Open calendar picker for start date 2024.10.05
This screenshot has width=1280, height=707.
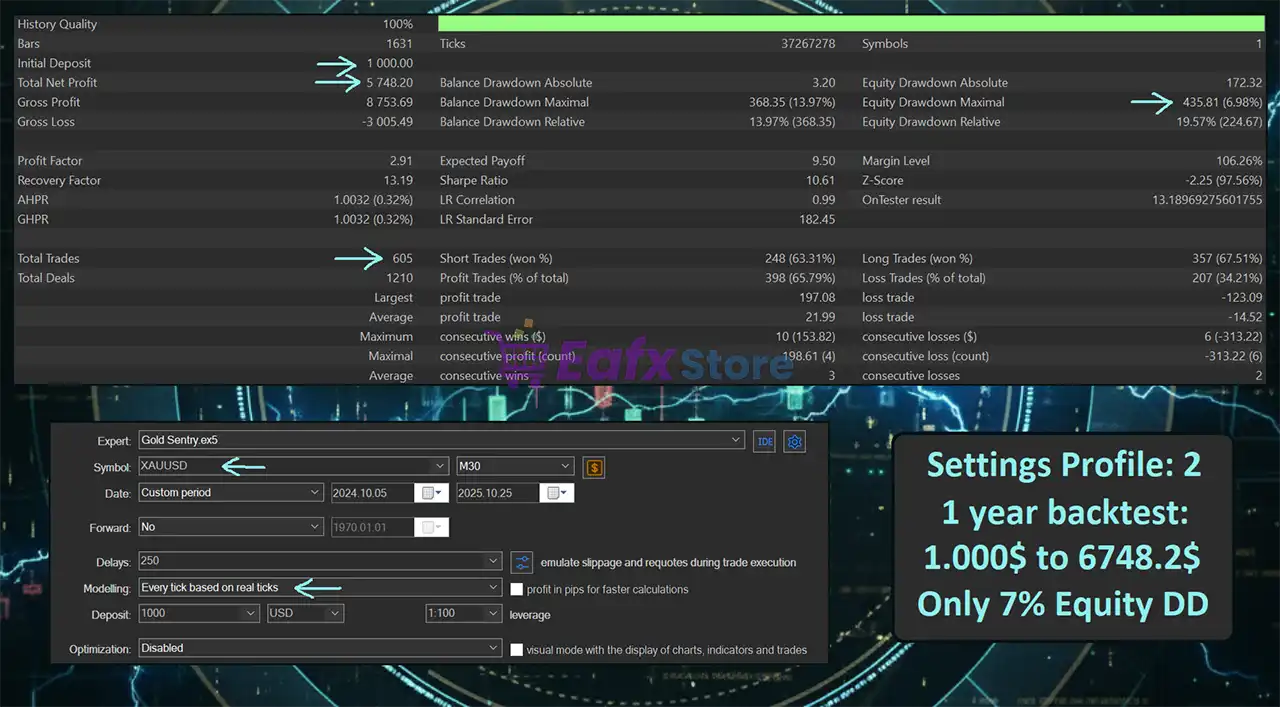pos(433,493)
